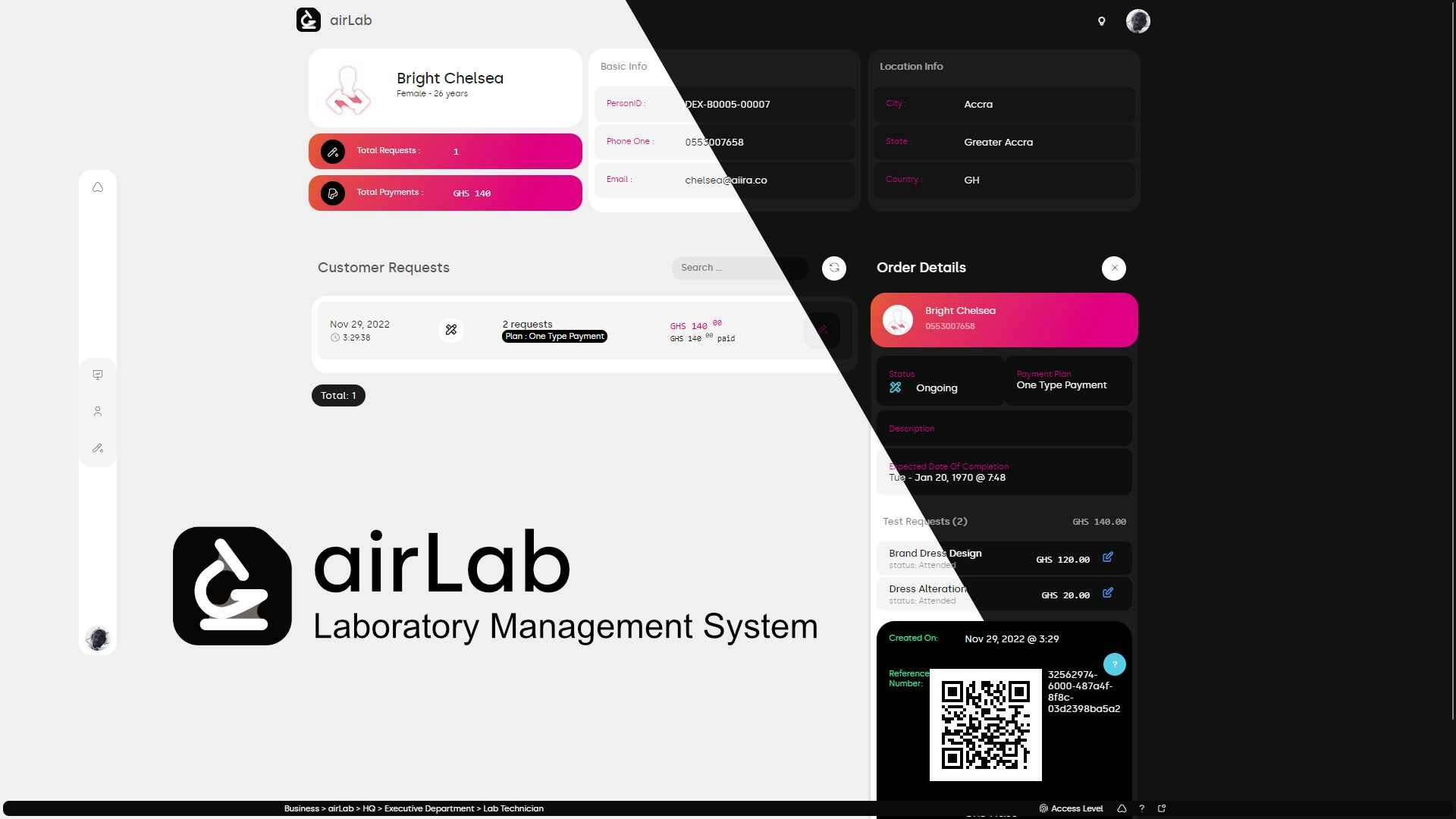
Task: Click the Dress Alteration price GHS 20.00
Action: pyautogui.click(x=1065, y=595)
